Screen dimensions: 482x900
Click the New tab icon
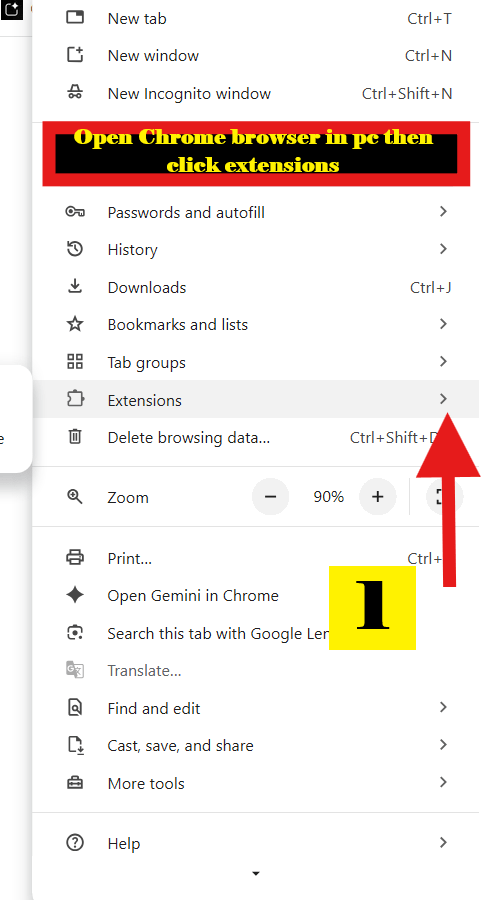coord(75,18)
